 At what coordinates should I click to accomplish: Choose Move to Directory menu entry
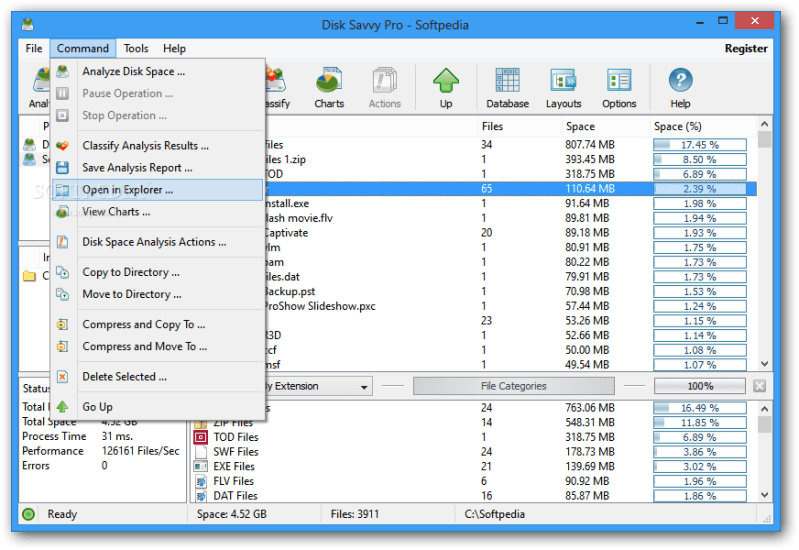pos(157,294)
